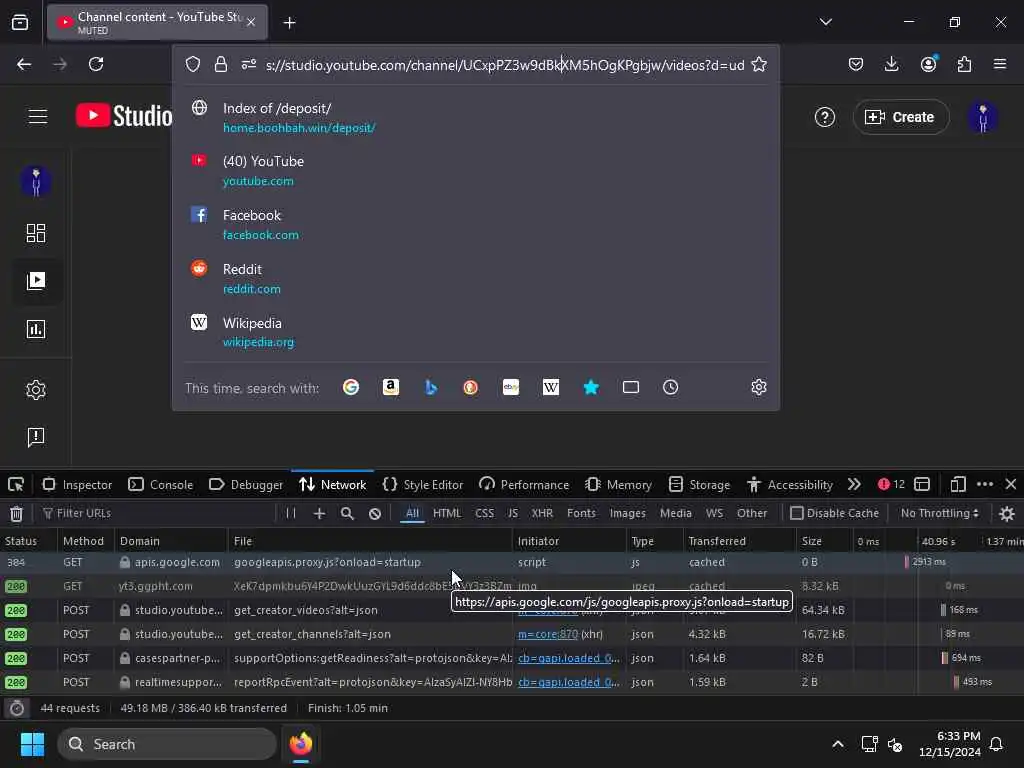Filter network requests by XHR
Image resolution: width=1024 pixels, height=768 pixels.
tap(542, 513)
